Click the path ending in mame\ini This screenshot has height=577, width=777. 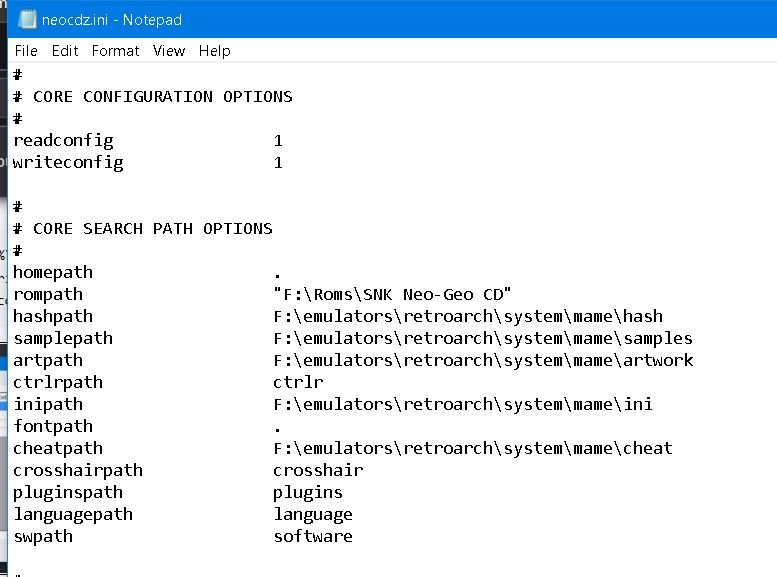(x=463, y=404)
